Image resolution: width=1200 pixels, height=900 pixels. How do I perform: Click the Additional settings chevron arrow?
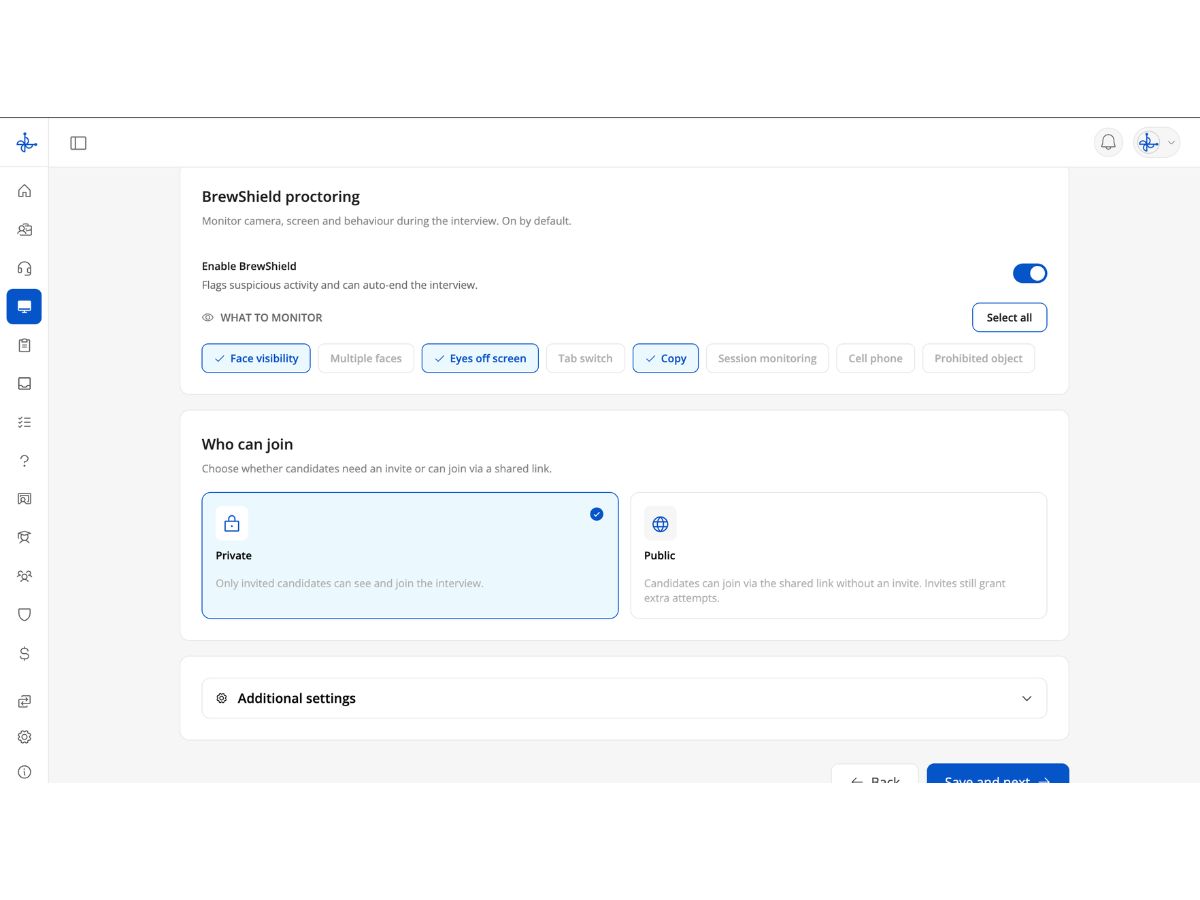1026,698
